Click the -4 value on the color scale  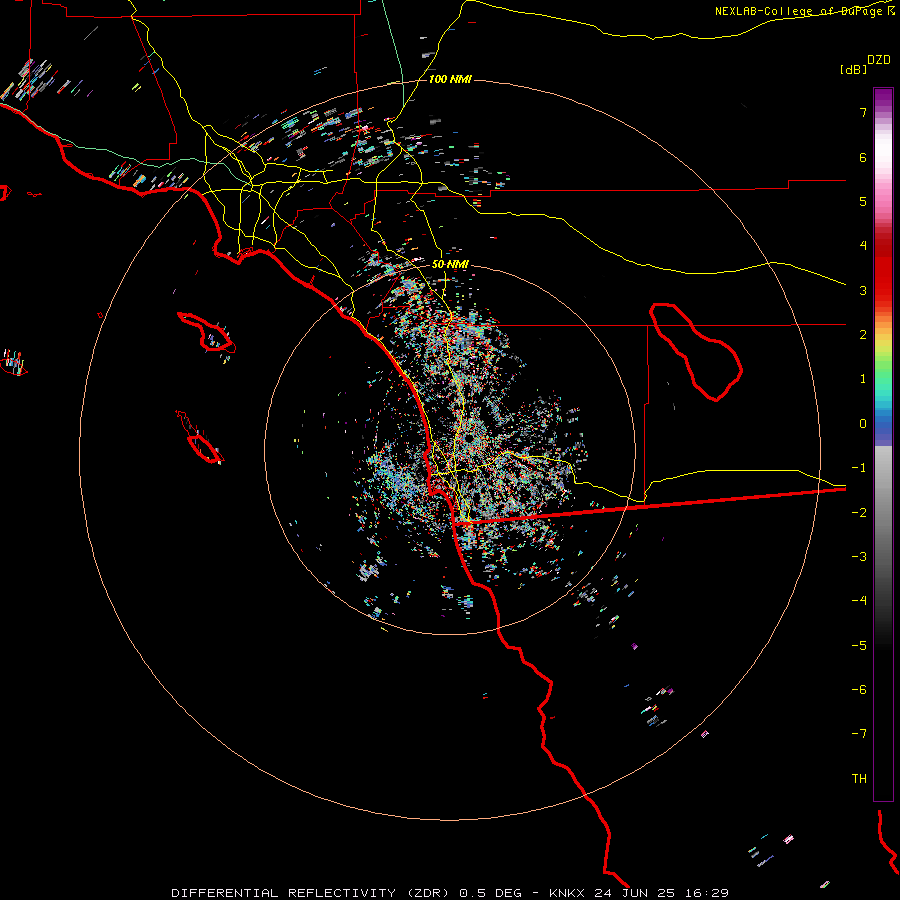[x=859, y=601]
